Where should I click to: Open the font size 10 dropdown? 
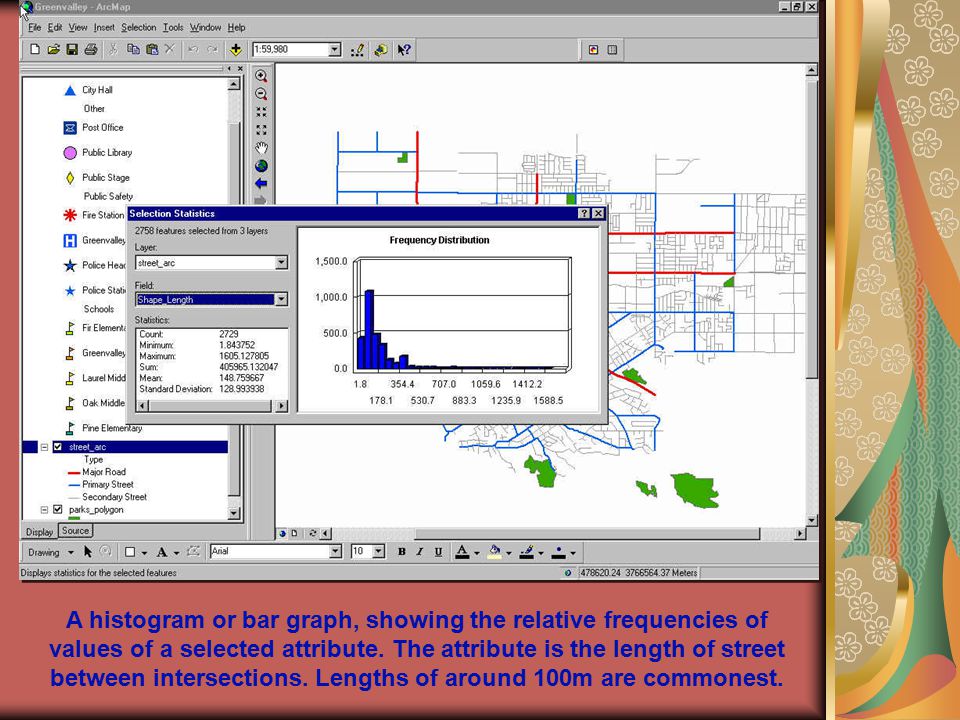pos(378,552)
